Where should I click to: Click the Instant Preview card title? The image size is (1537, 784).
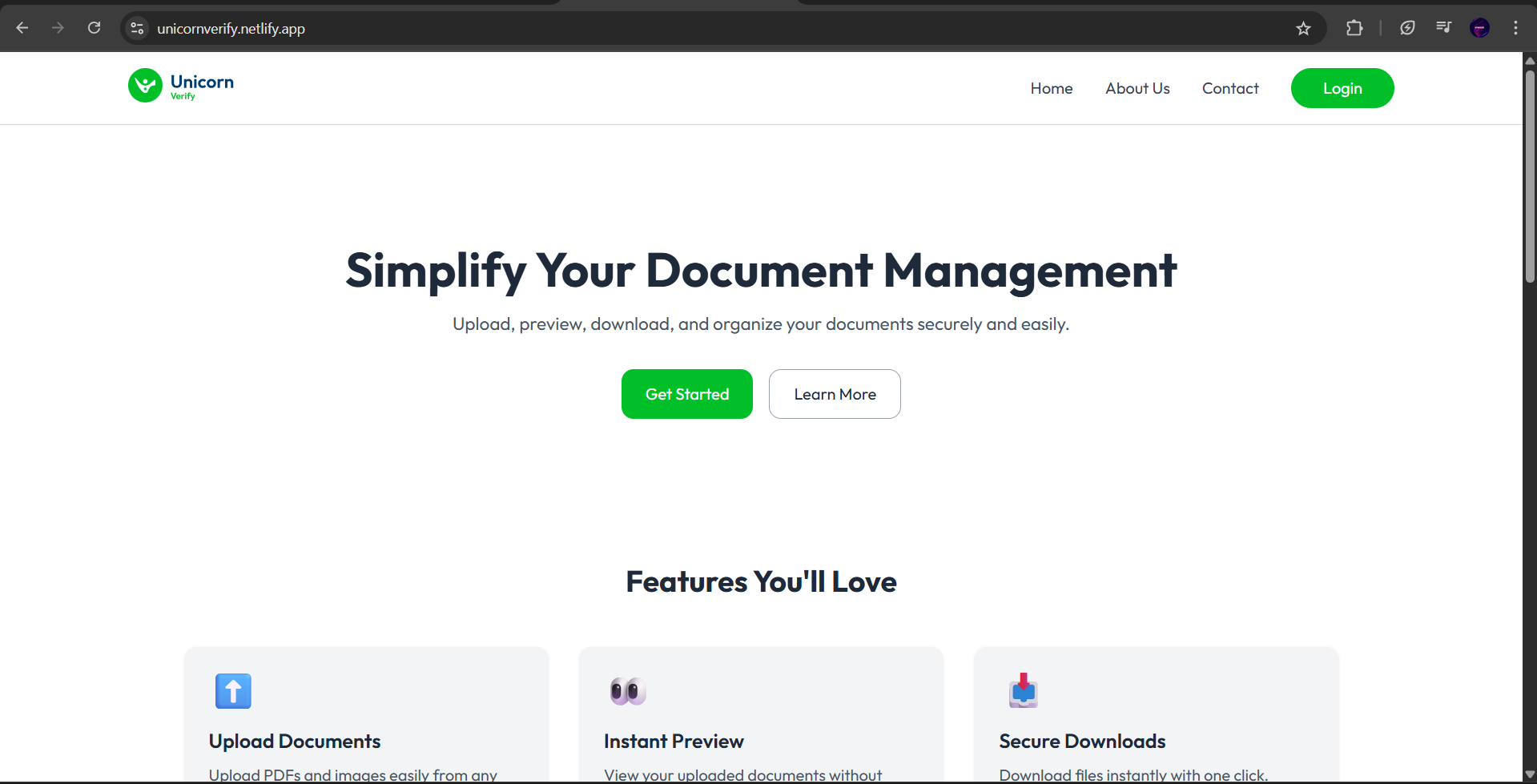click(x=674, y=742)
